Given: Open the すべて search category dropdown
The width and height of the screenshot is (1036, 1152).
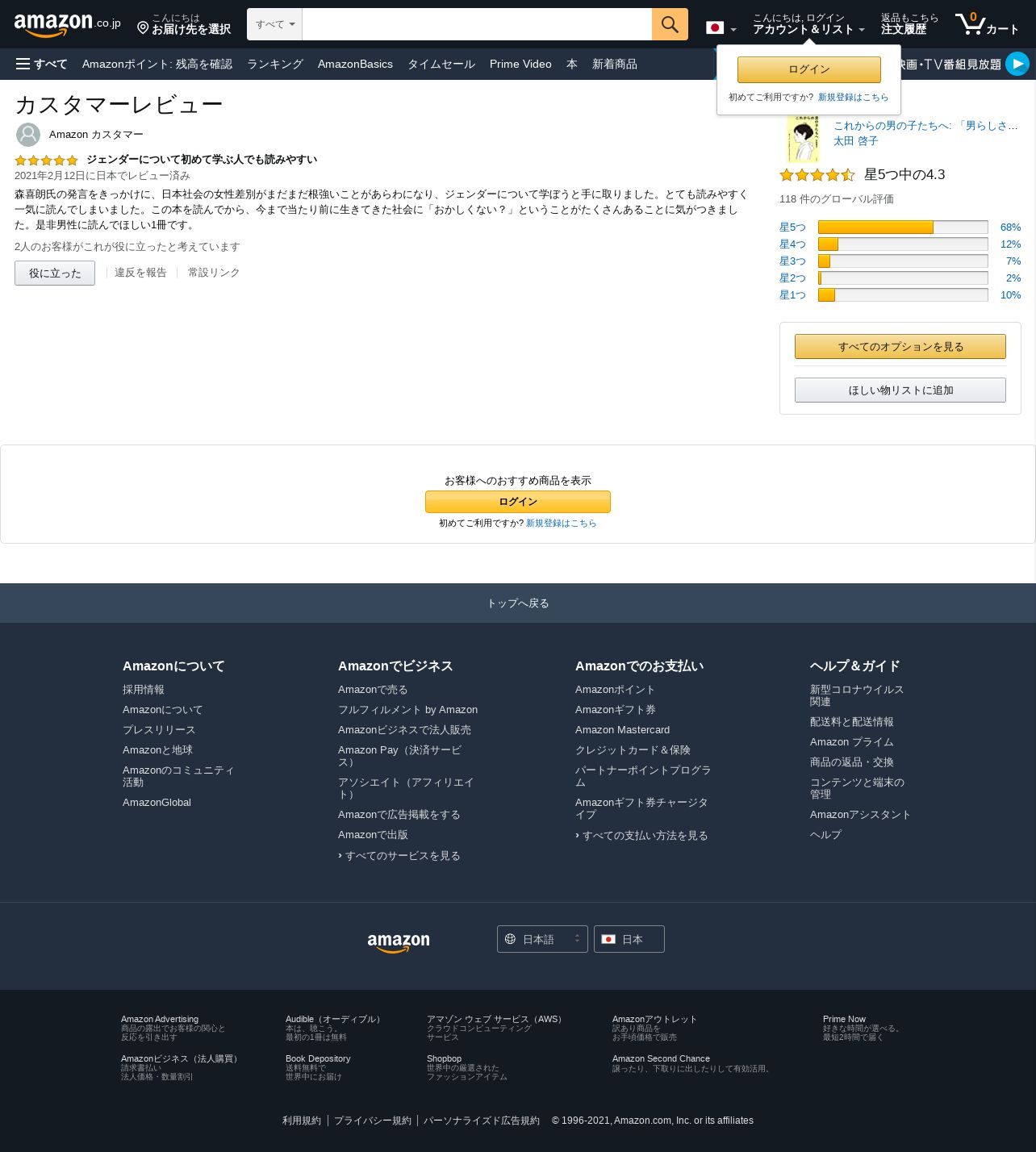Looking at the screenshot, I should [274, 24].
